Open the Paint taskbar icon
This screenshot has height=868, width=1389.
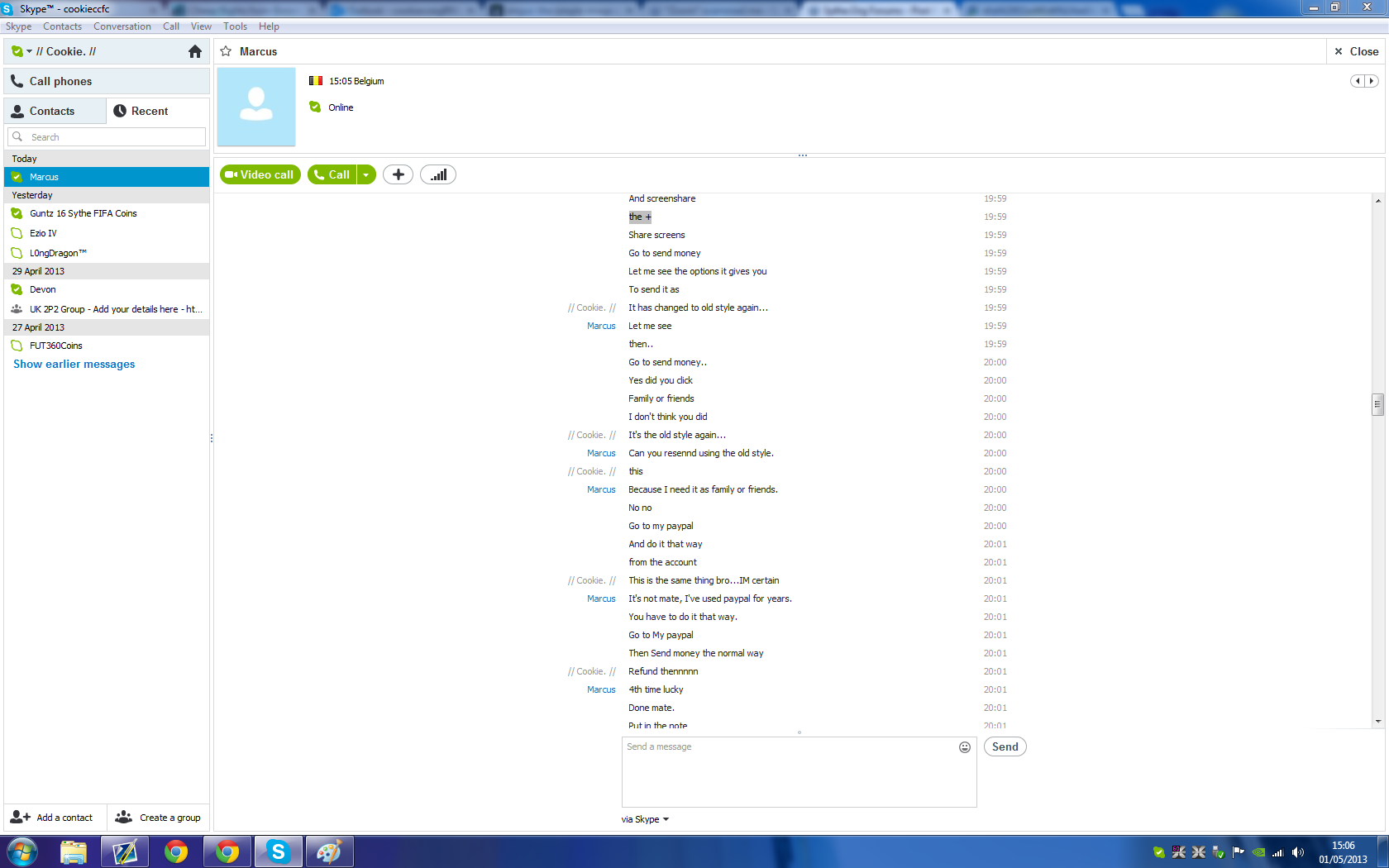(330, 851)
